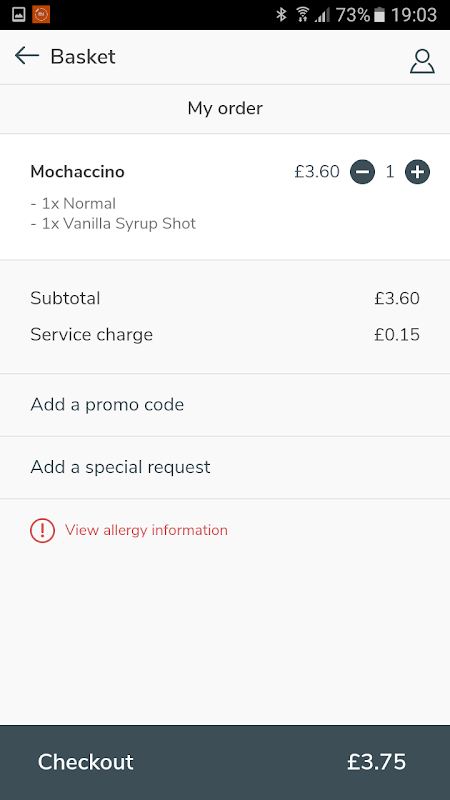Tap the back arrow beside Basket
The width and height of the screenshot is (450, 800).
click(27, 56)
